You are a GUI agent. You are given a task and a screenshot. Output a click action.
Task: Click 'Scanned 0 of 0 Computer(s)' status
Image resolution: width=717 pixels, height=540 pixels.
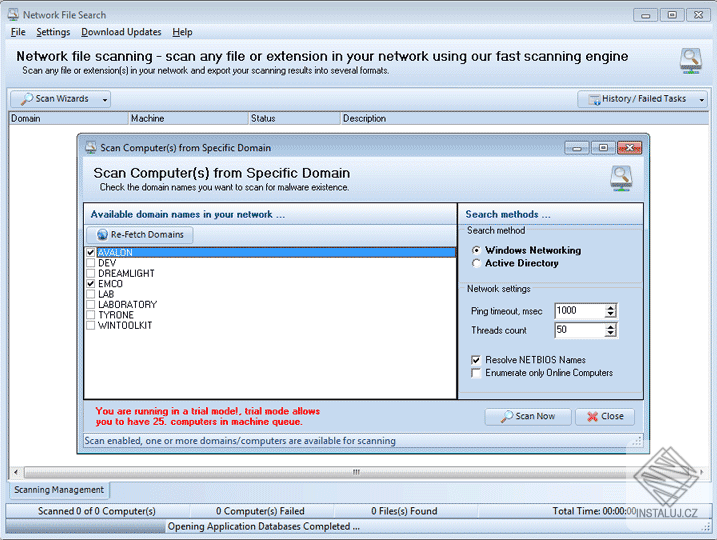coord(97,511)
